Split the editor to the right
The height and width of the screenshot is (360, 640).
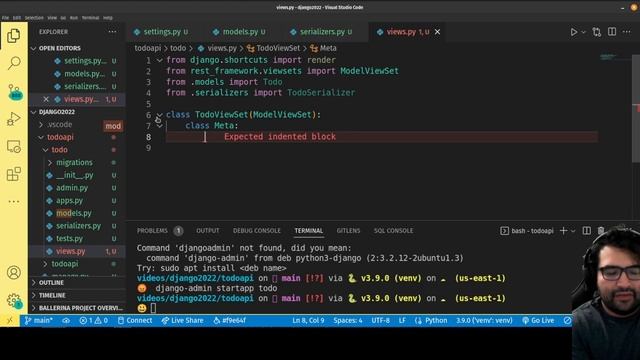(612, 32)
